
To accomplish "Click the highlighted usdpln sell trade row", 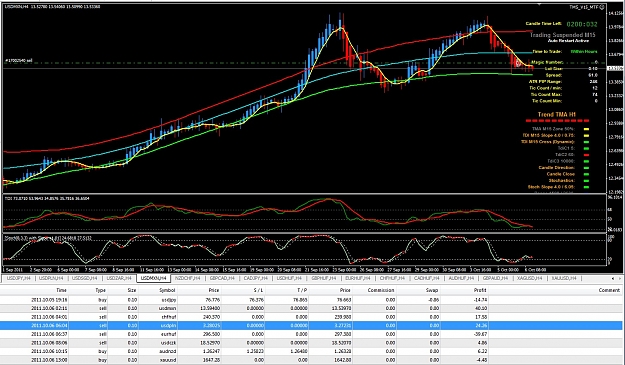I will click(311, 326).
